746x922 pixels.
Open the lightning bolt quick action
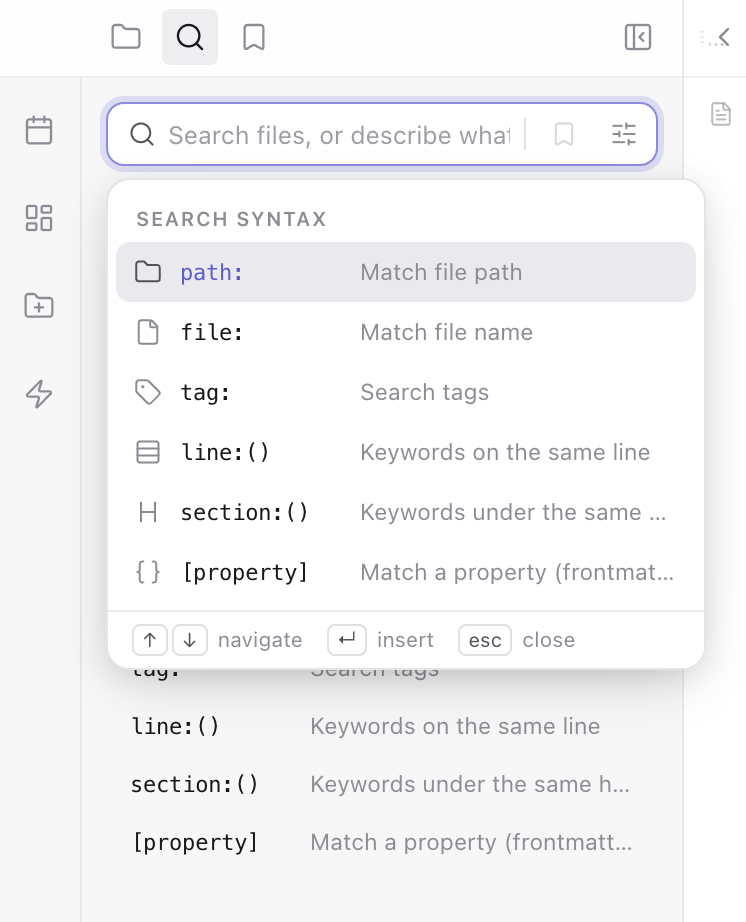pyautogui.click(x=39, y=393)
